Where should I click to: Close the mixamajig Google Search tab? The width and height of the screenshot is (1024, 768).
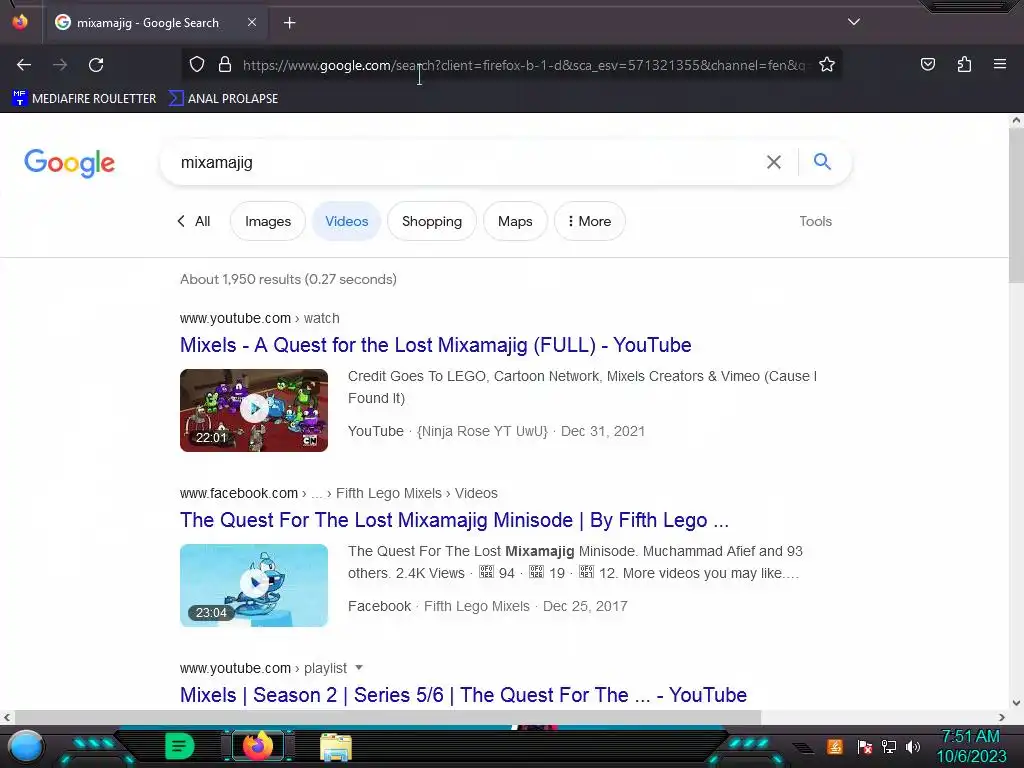click(x=252, y=22)
